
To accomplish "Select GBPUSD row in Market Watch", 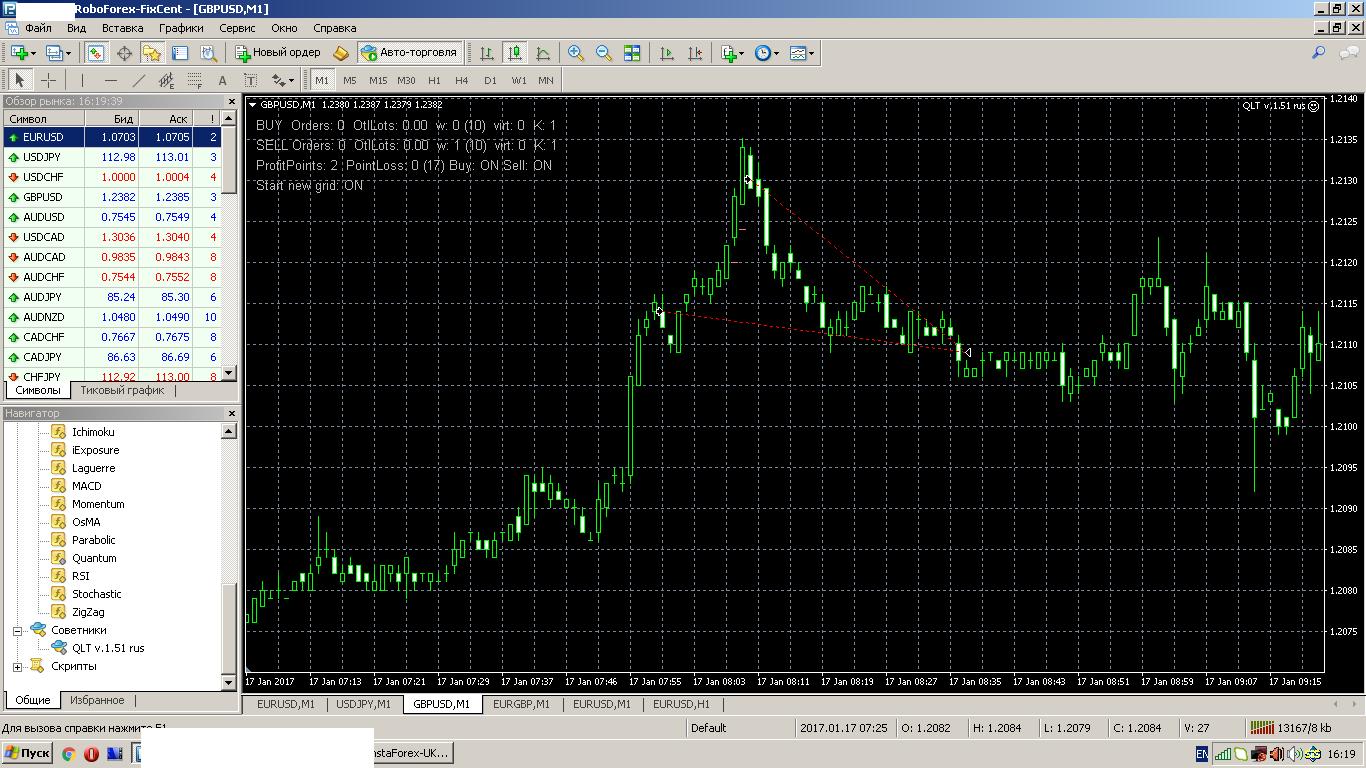I will click(112, 197).
